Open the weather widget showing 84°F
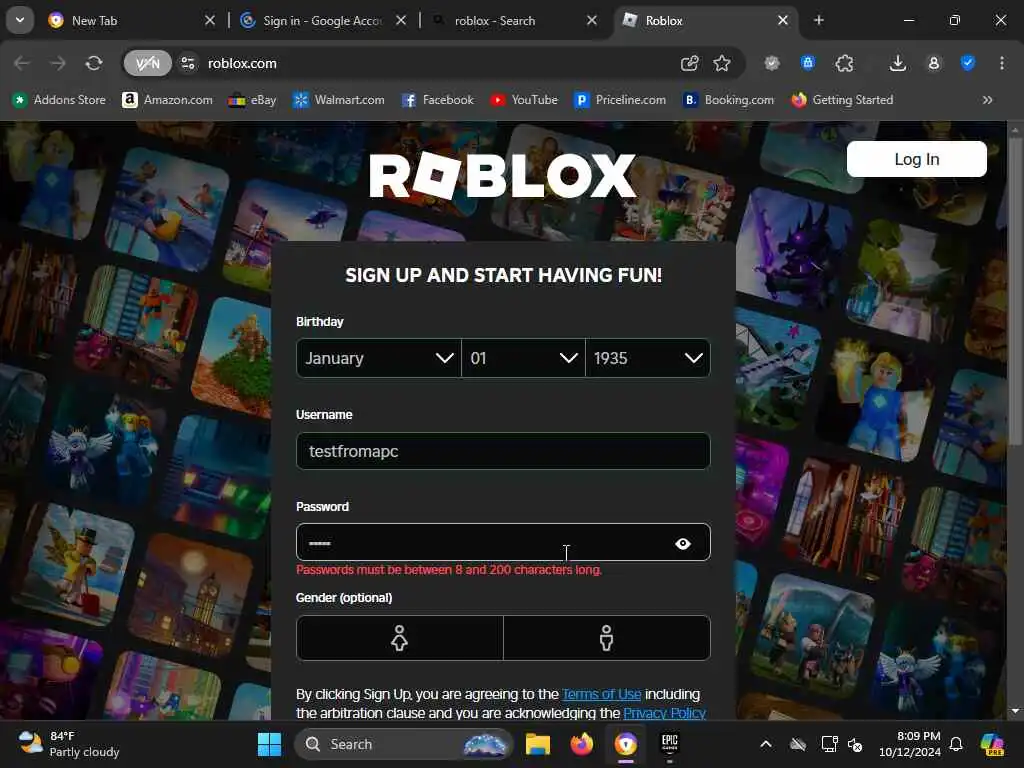 click(69, 744)
